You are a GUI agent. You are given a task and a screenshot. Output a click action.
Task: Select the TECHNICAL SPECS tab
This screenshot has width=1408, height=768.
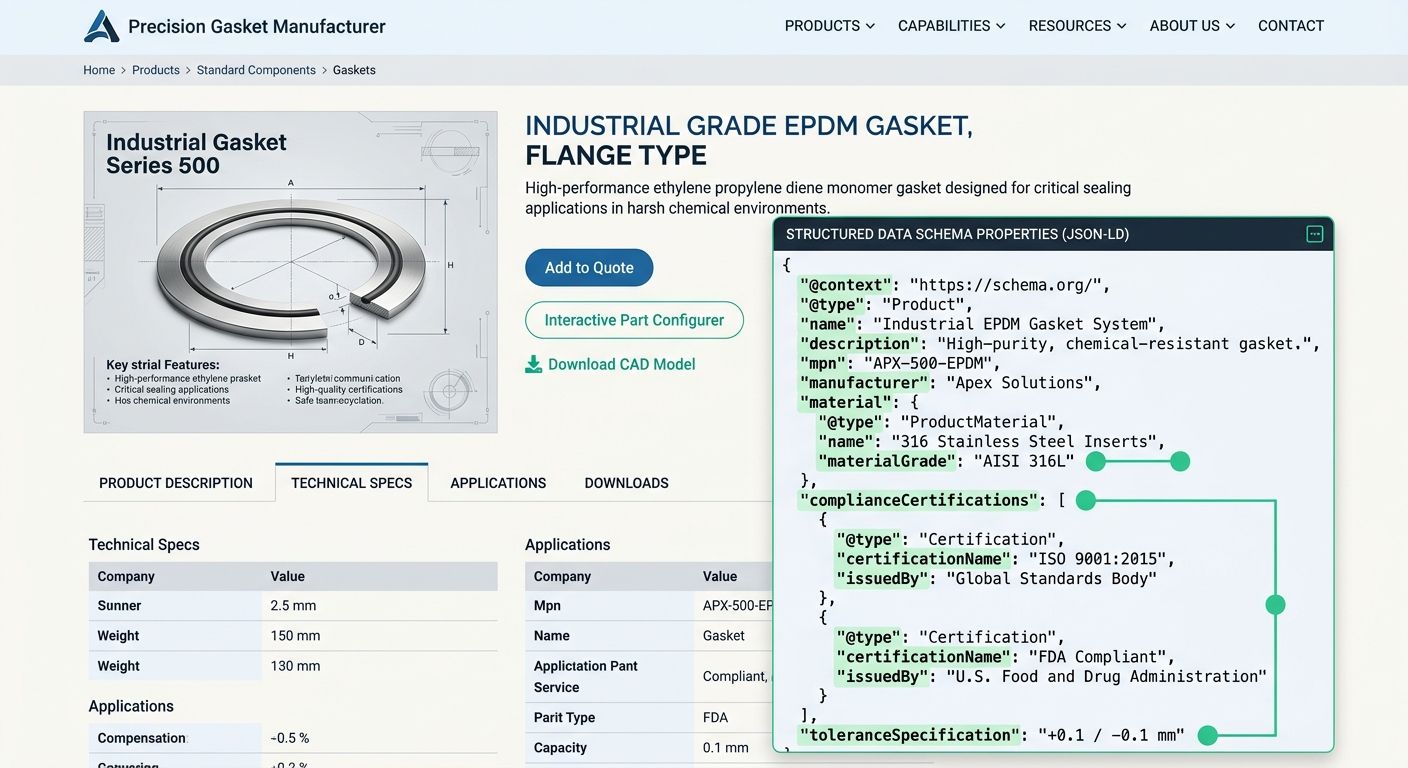[352, 483]
